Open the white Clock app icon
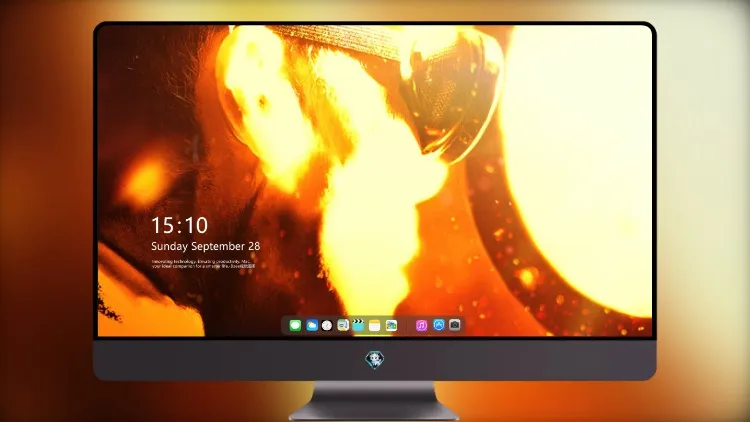Screen dimensions: 750x422 (327, 325)
